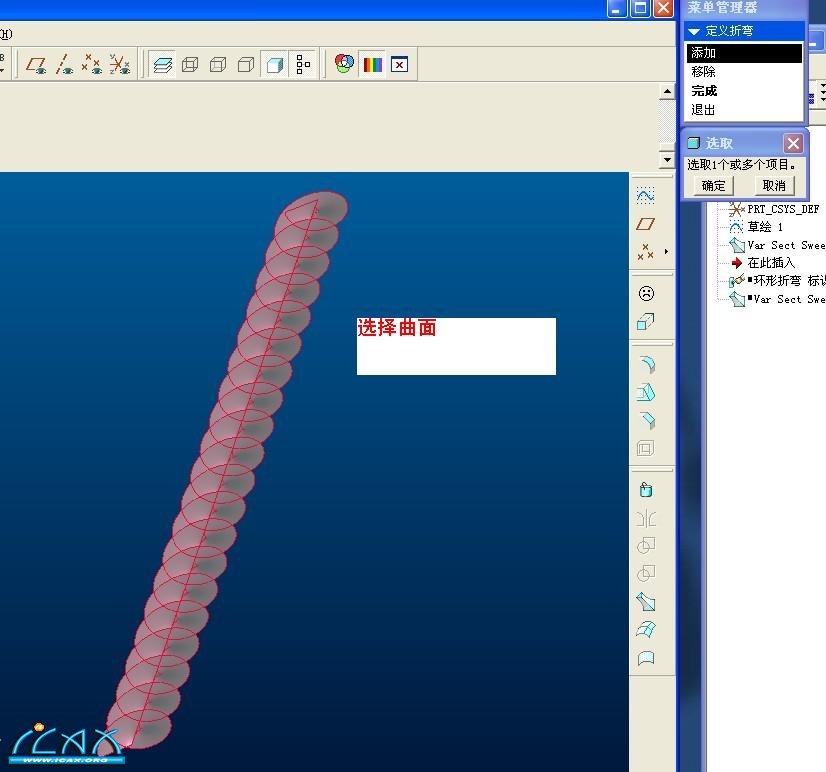
Task: Click the model tree hierarchy icon
Action: tap(303, 65)
